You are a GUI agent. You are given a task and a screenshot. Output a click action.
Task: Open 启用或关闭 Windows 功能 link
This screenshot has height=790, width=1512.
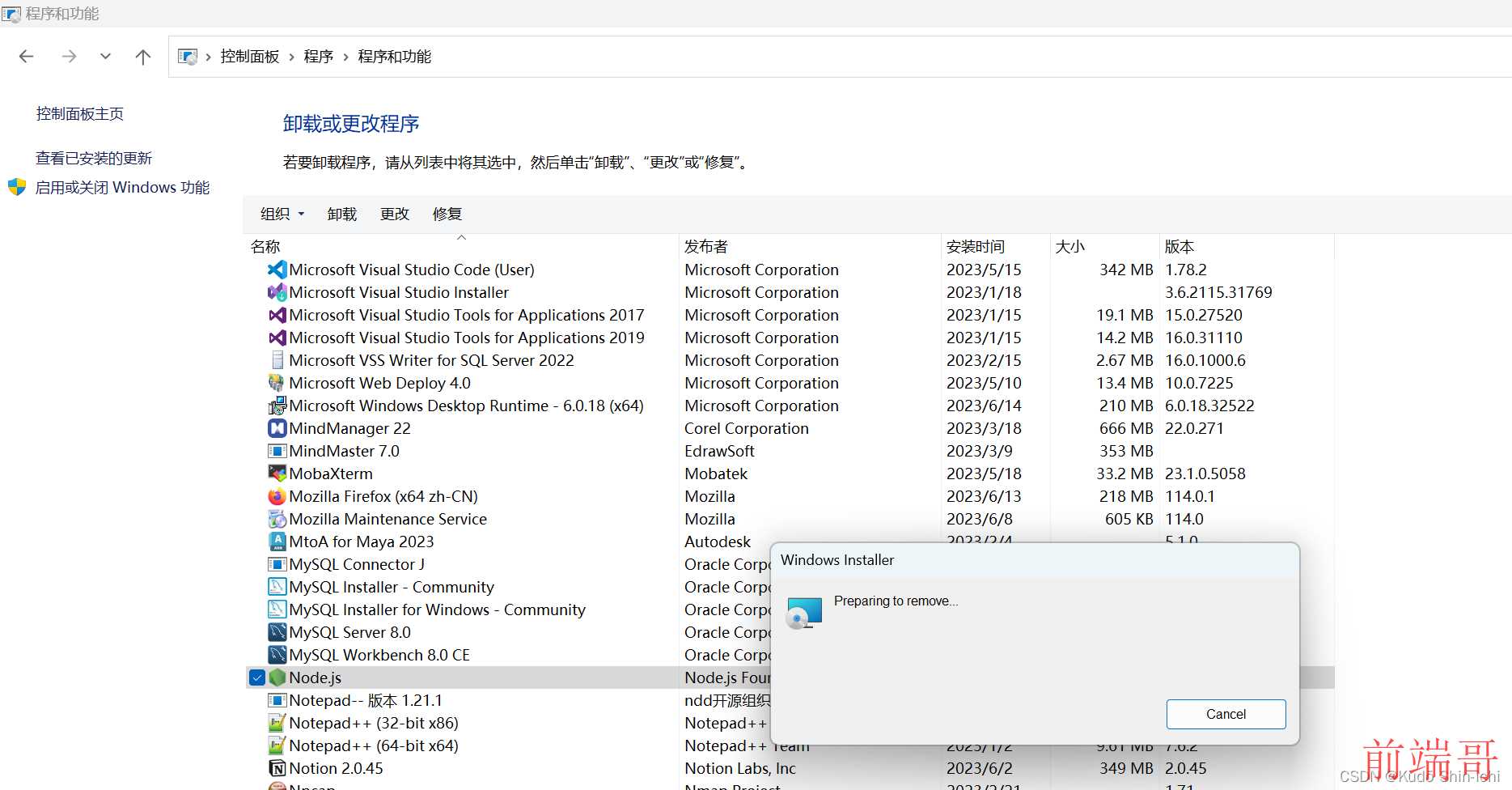(122, 187)
